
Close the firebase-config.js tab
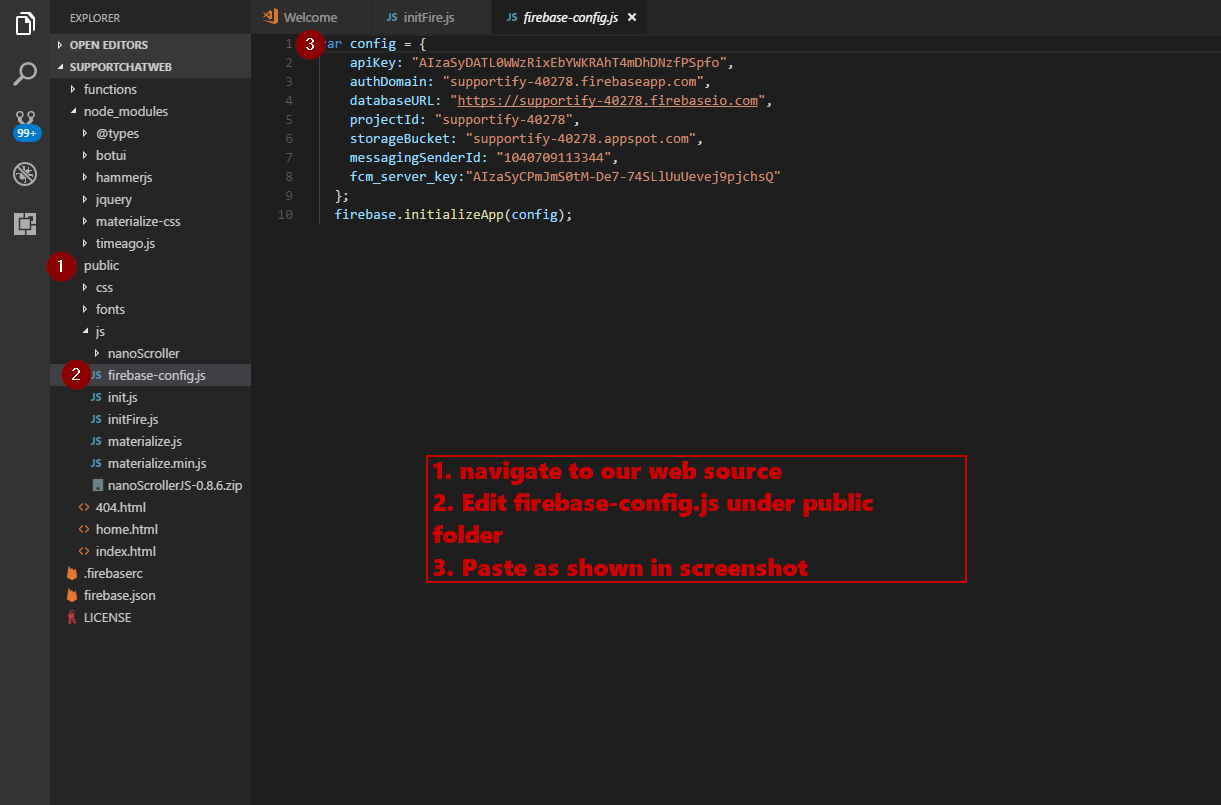631,17
